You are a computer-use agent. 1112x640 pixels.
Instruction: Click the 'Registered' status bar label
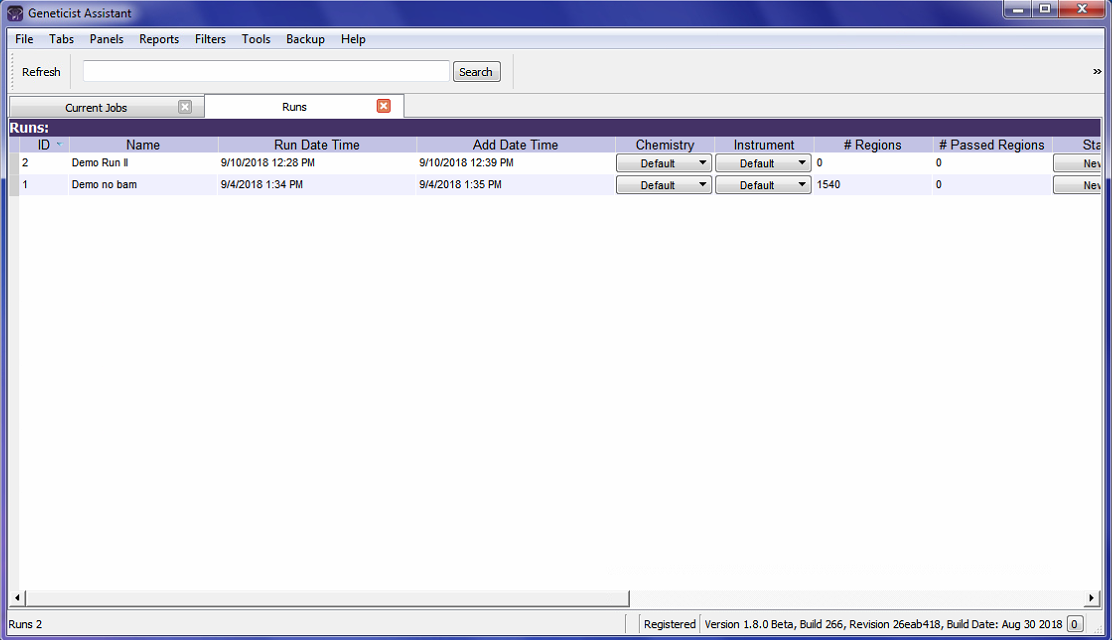[669, 624]
